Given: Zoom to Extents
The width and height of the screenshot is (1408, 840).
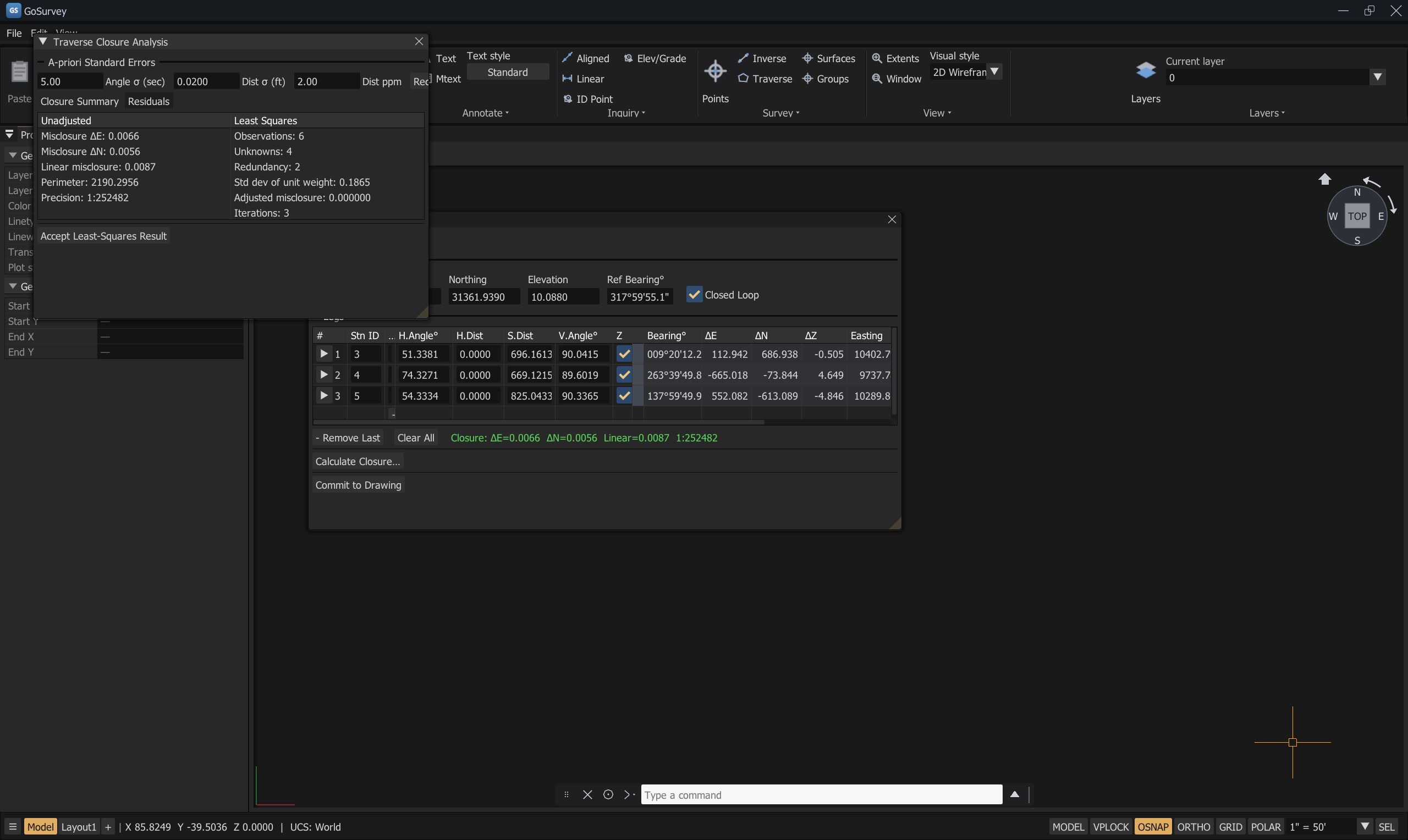Looking at the screenshot, I should click(895, 58).
